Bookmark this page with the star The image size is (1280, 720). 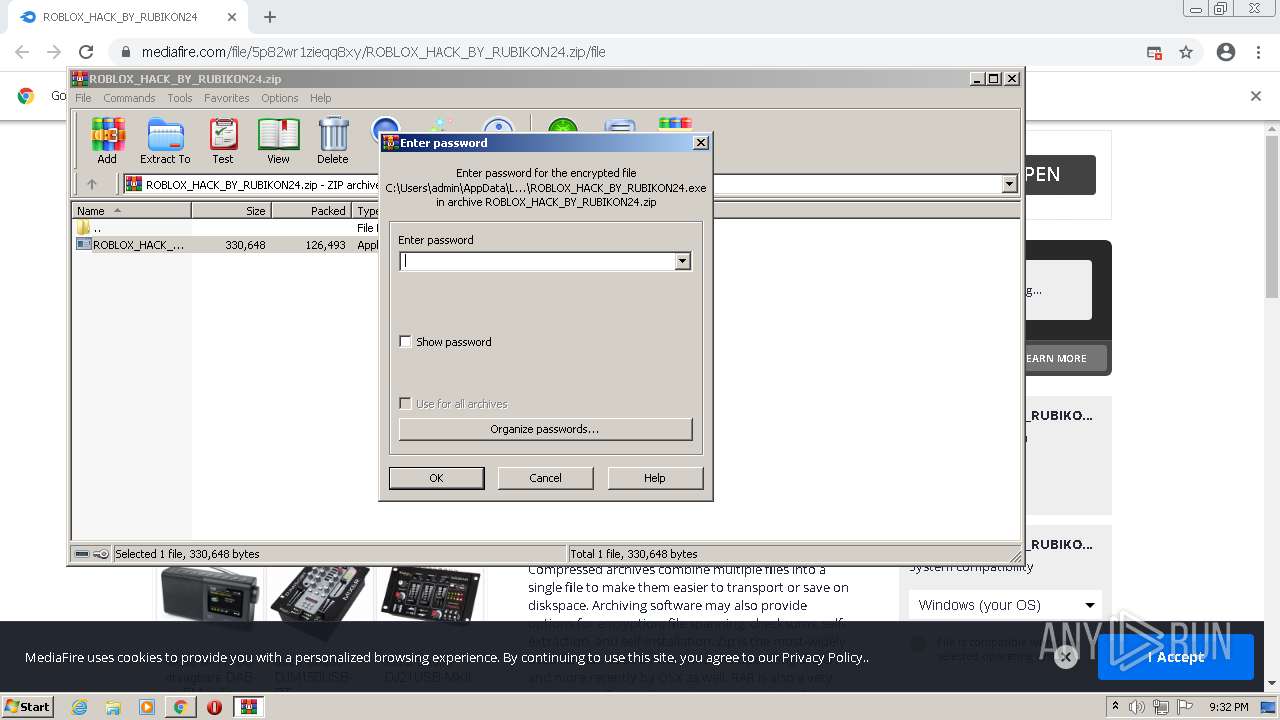click(x=1186, y=52)
